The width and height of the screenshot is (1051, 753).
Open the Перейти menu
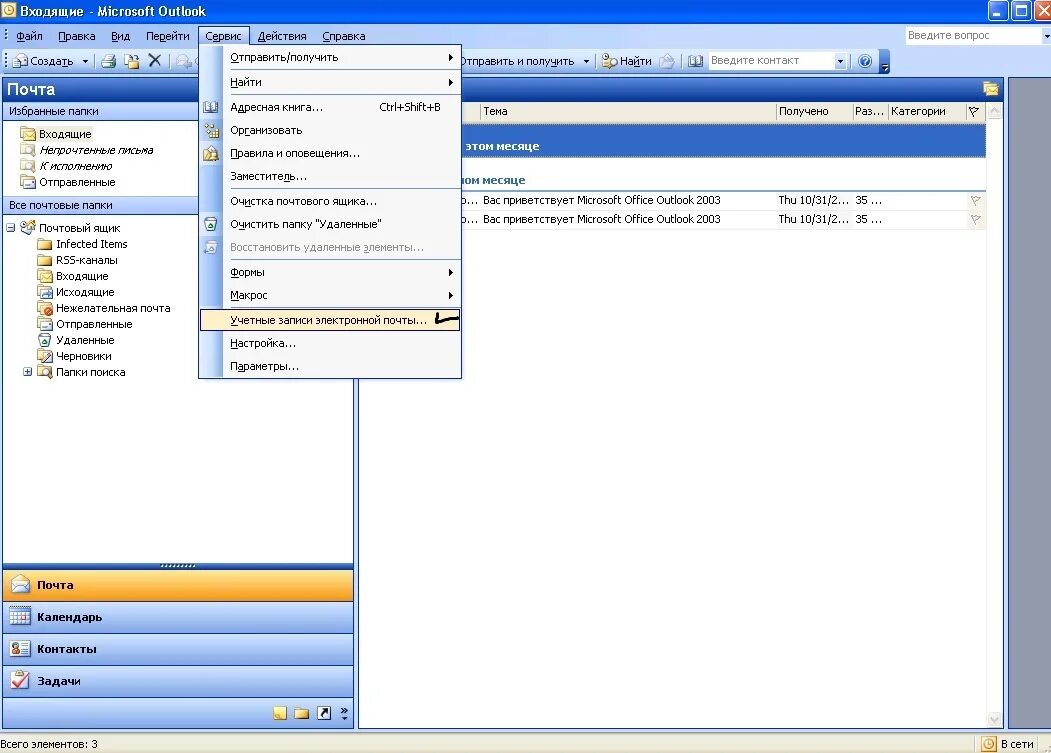click(x=168, y=36)
